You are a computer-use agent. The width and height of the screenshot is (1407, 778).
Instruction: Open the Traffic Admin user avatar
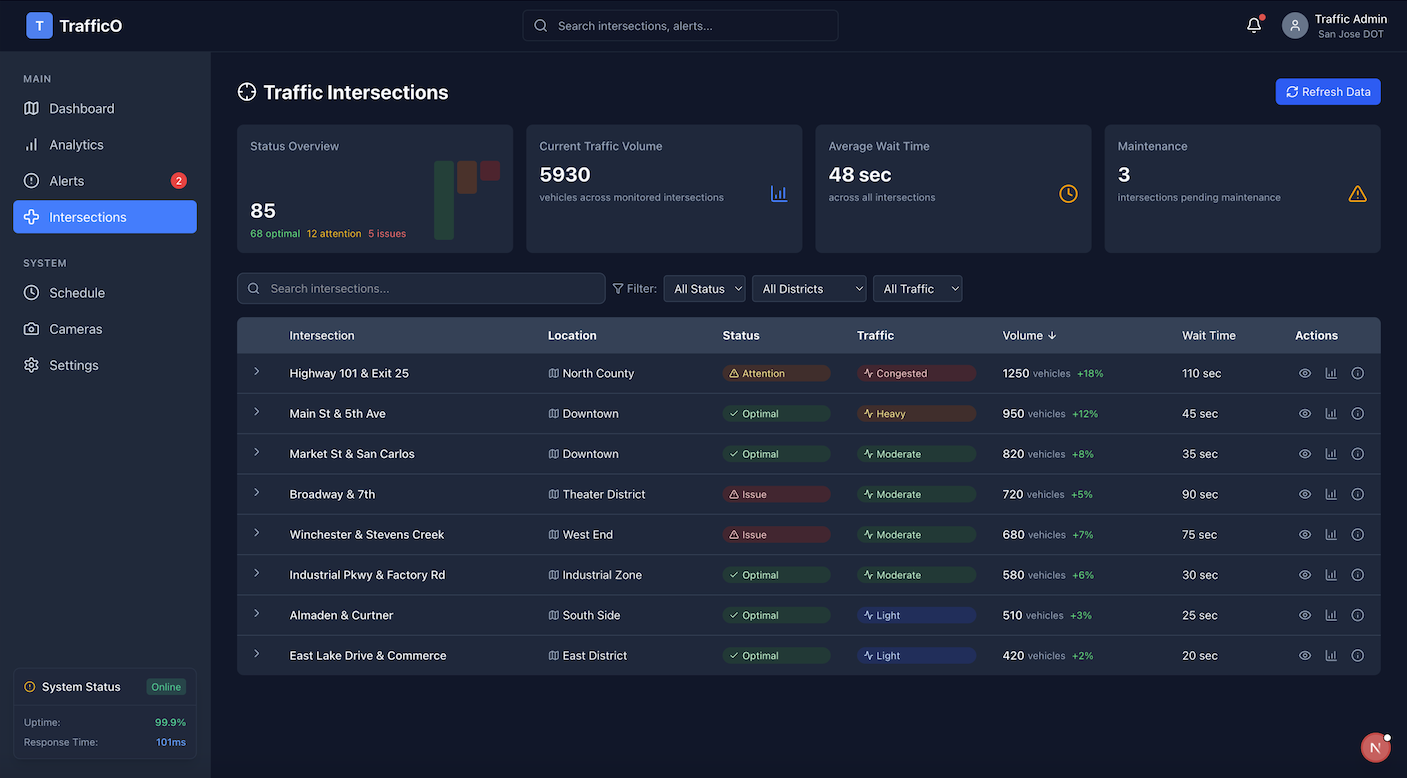point(1295,26)
